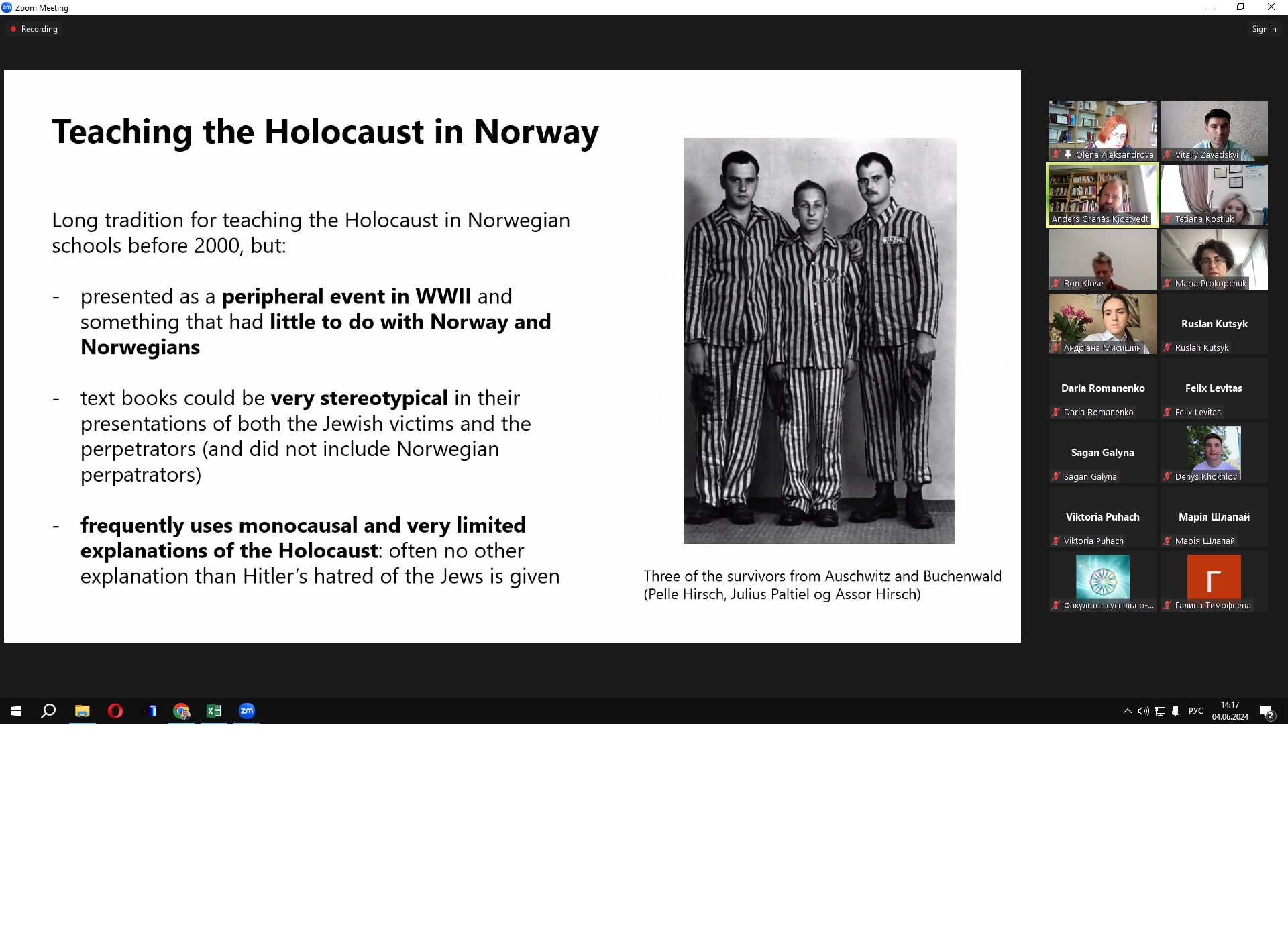Open the Action Center
The image size is (1288, 931).
tap(1267, 711)
